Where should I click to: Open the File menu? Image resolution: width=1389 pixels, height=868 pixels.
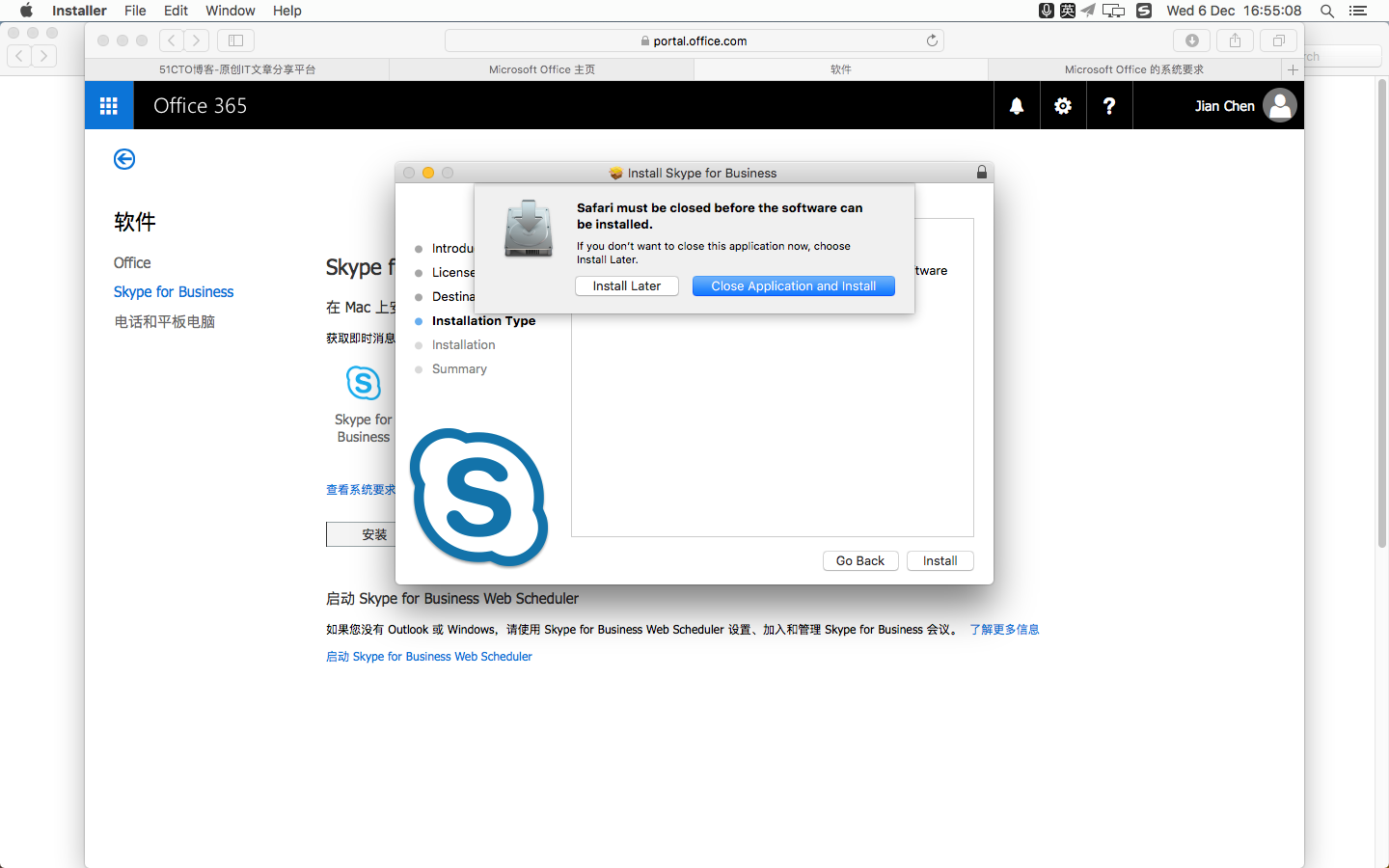135,11
